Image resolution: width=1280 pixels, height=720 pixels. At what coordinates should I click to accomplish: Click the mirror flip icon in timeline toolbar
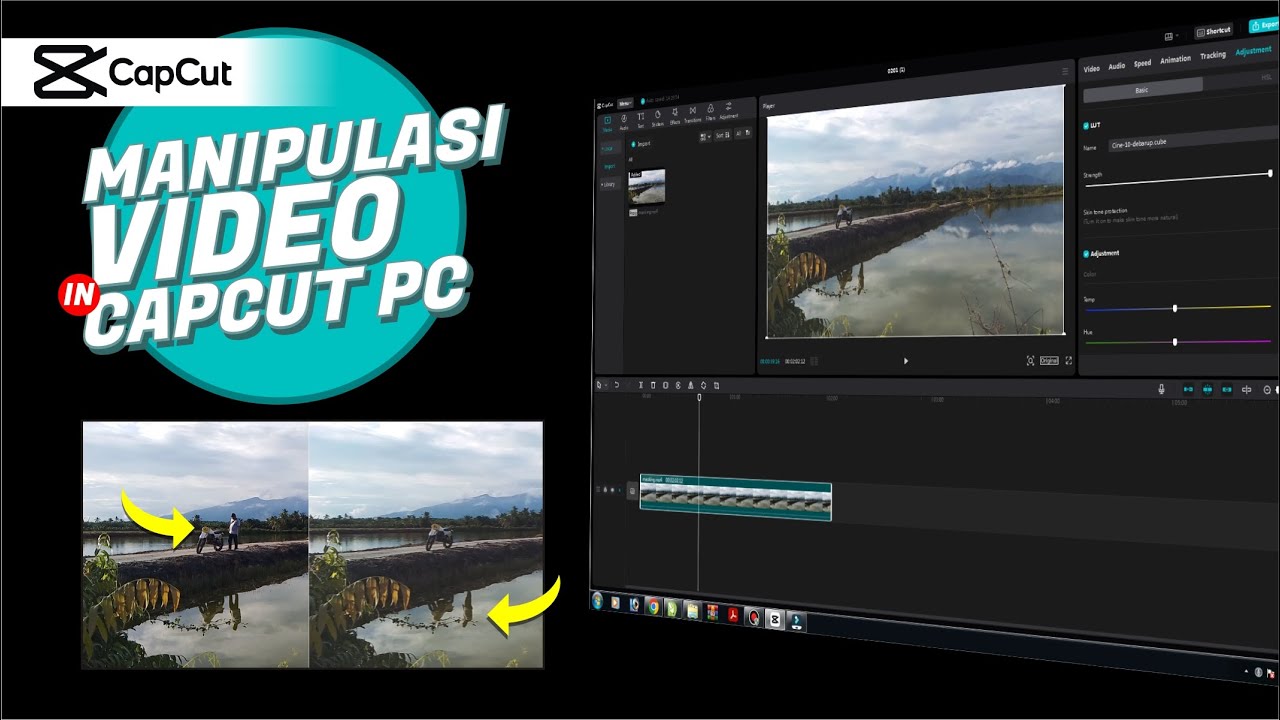point(690,385)
